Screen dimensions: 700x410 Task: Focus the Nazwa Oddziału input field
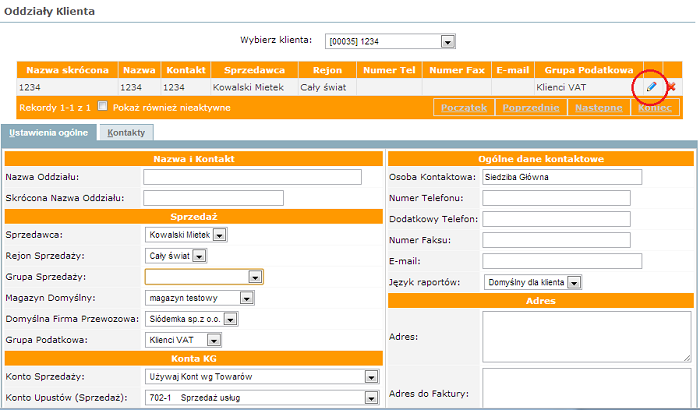tap(252, 177)
